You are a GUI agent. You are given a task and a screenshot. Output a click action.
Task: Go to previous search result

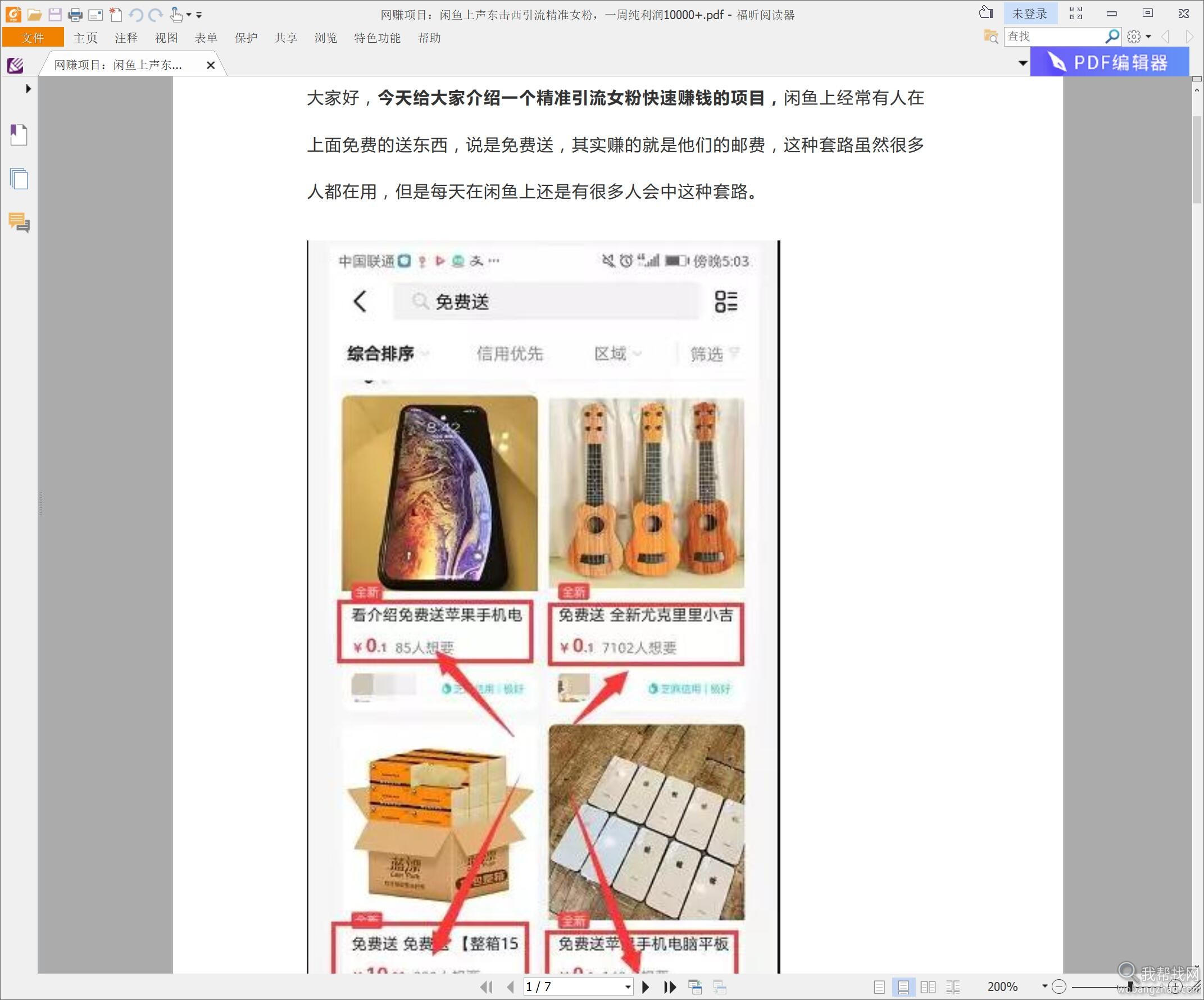pos(1166,37)
